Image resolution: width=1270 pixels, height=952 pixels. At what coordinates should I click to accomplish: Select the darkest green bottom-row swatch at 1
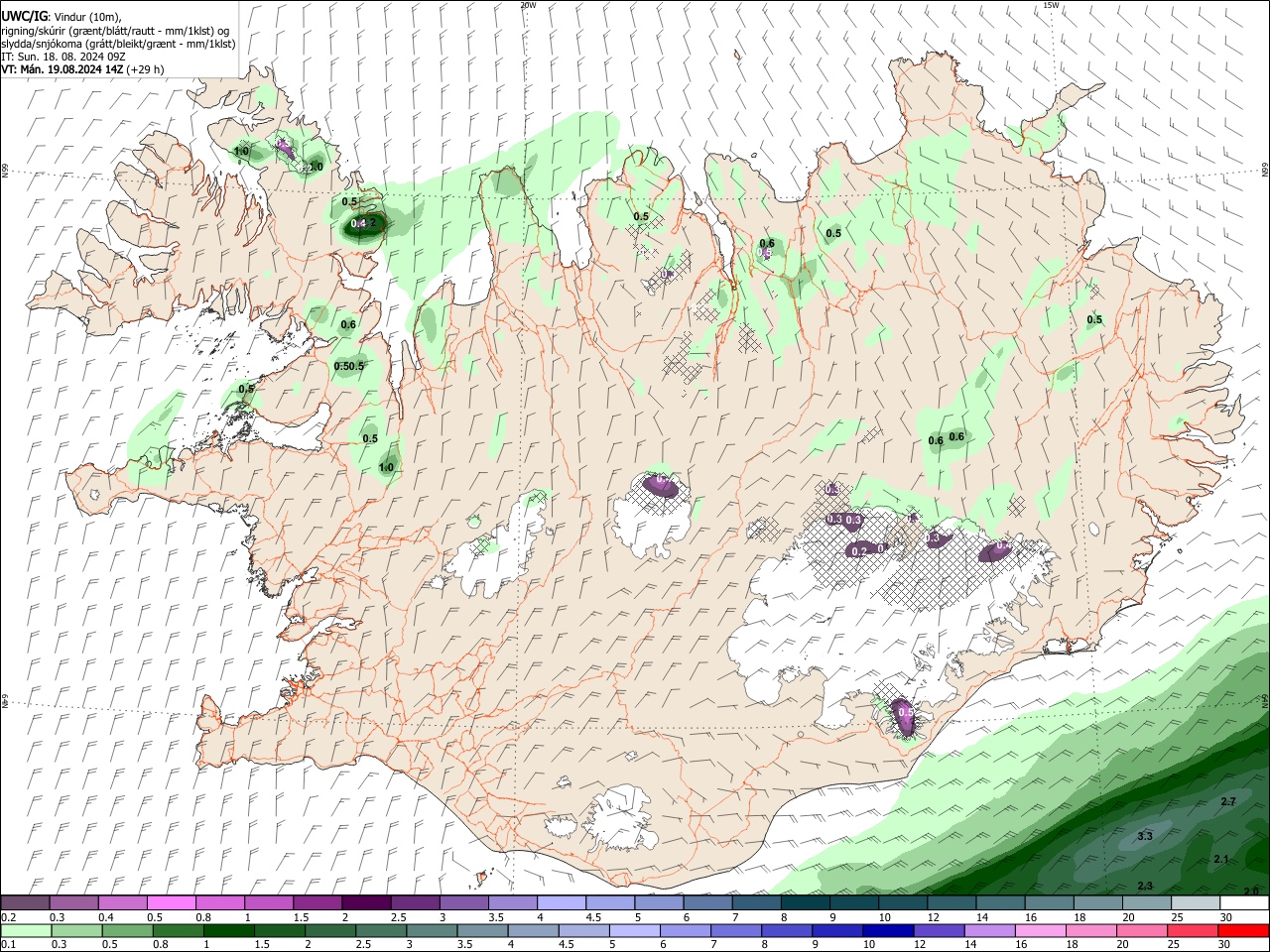point(227,931)
